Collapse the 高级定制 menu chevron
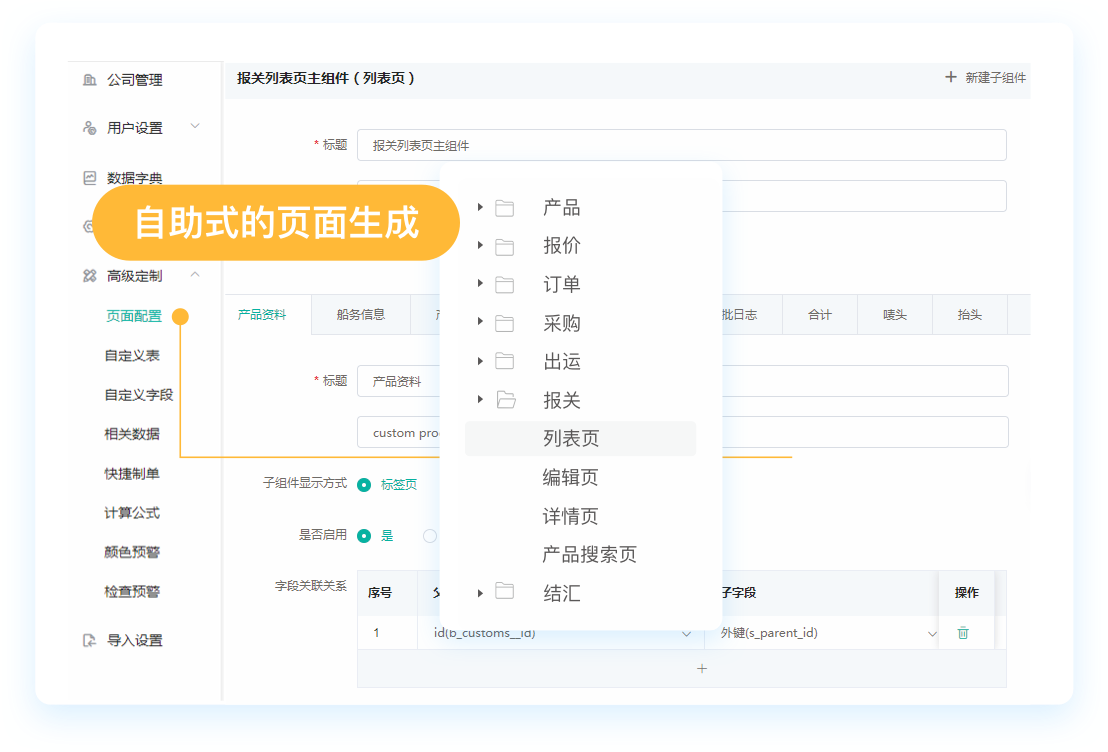The width and height of the screenshot is (1108, 752). pos(195,274)
